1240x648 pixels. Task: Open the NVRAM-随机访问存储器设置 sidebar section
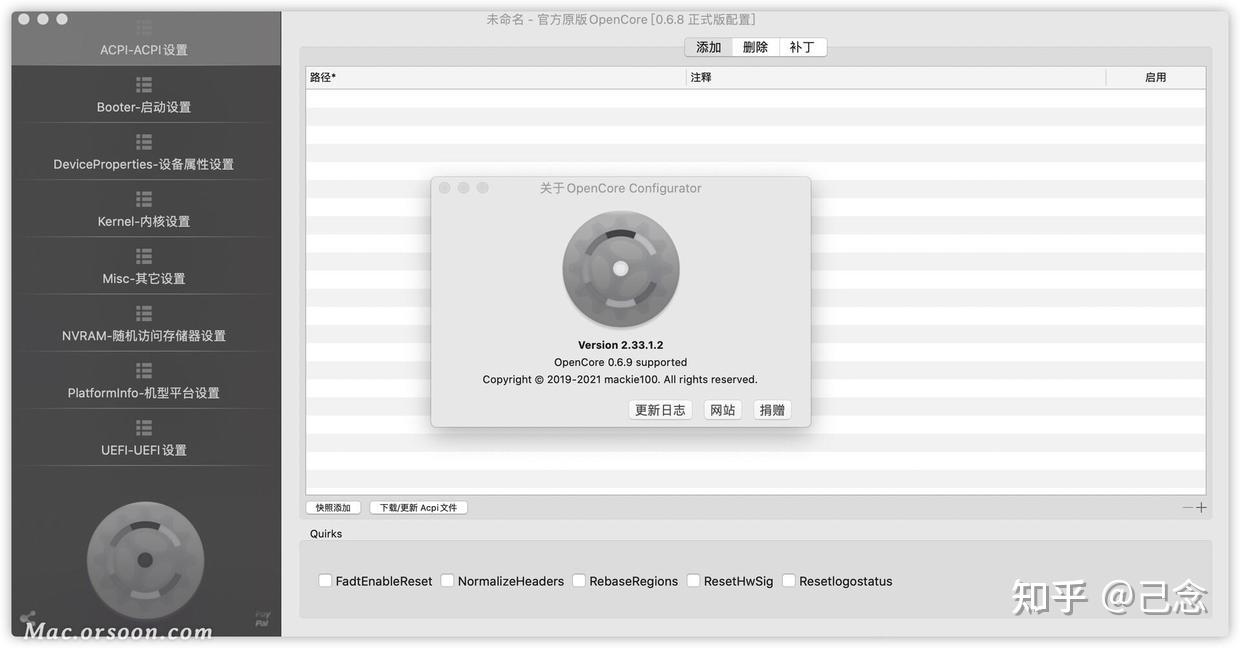145,324
